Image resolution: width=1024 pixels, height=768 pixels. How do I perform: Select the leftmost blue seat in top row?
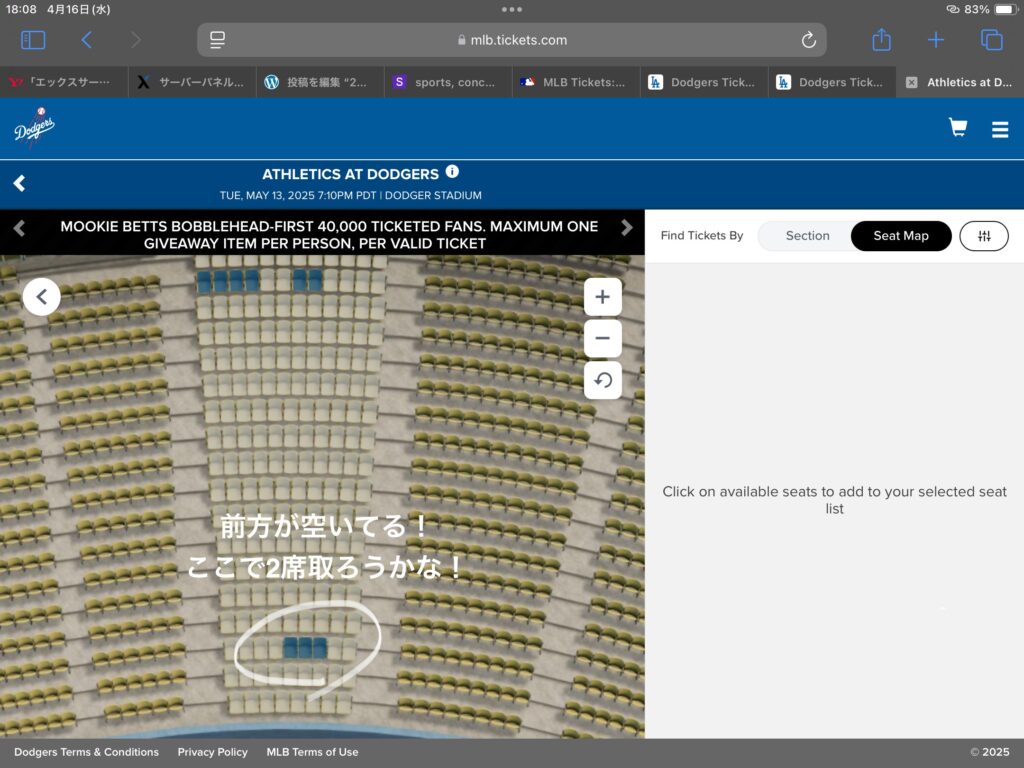click(x=204, y=281)
